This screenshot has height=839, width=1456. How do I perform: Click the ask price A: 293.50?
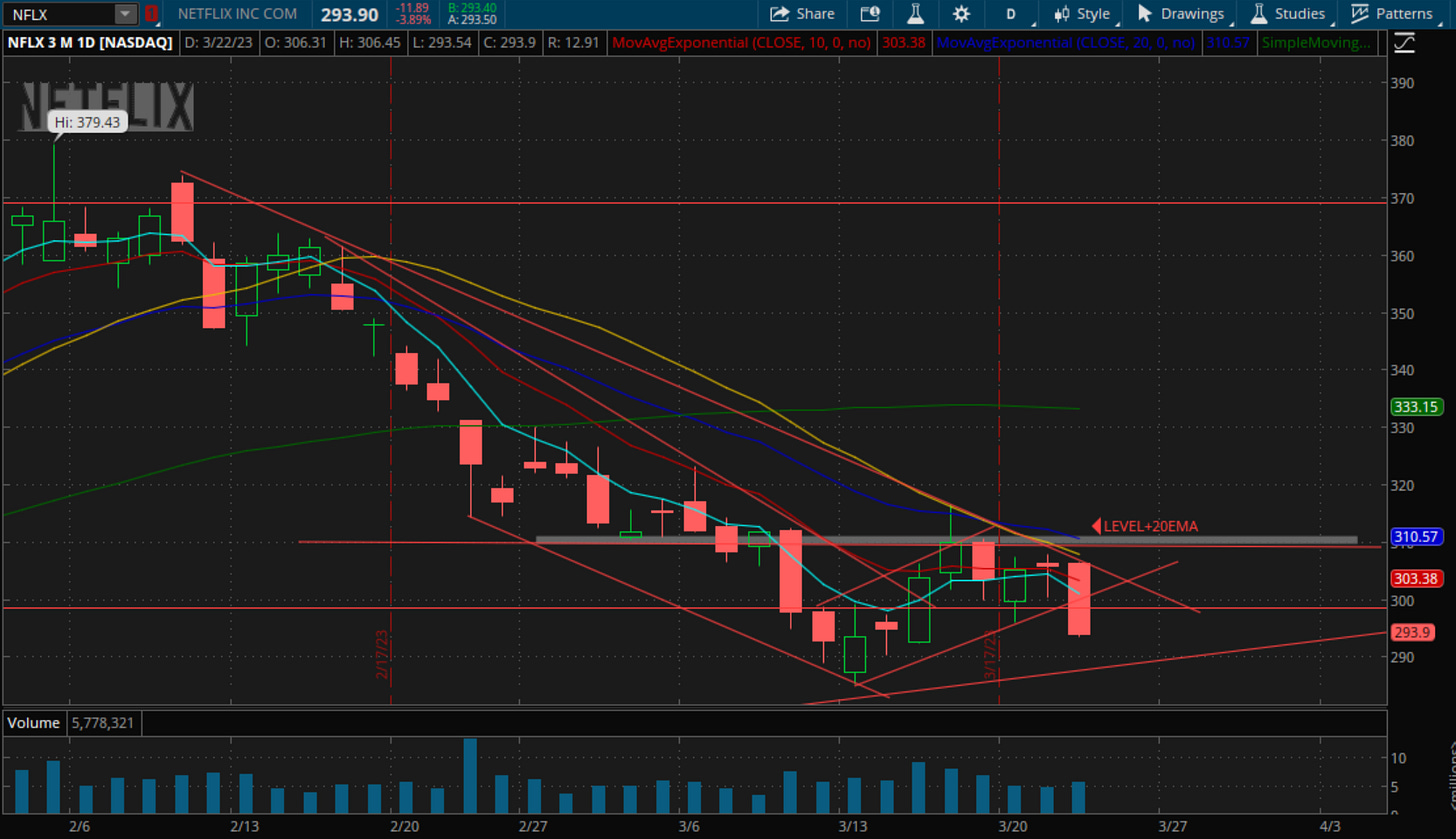click(474, 20)
